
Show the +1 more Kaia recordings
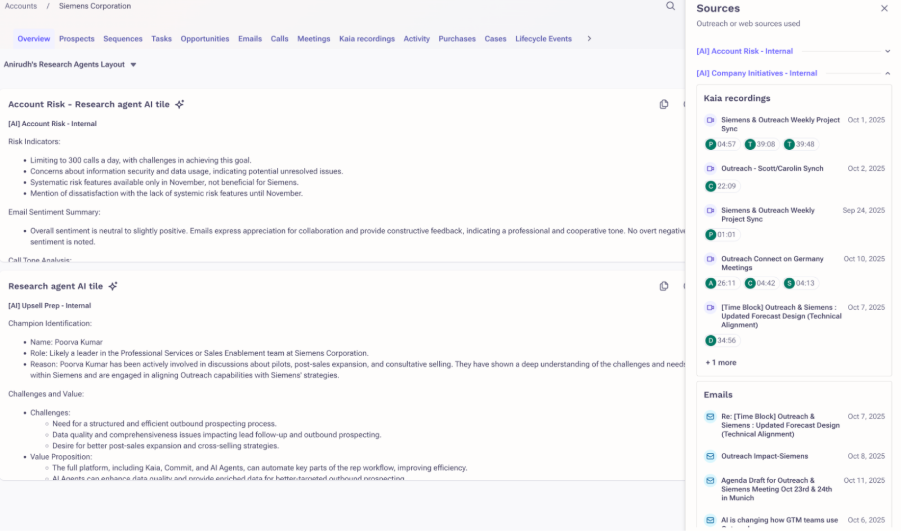(x=721, y=363)
